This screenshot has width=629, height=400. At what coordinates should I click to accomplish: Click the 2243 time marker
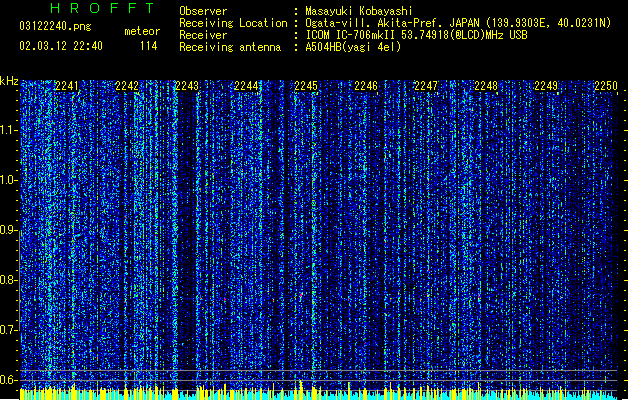187,86
